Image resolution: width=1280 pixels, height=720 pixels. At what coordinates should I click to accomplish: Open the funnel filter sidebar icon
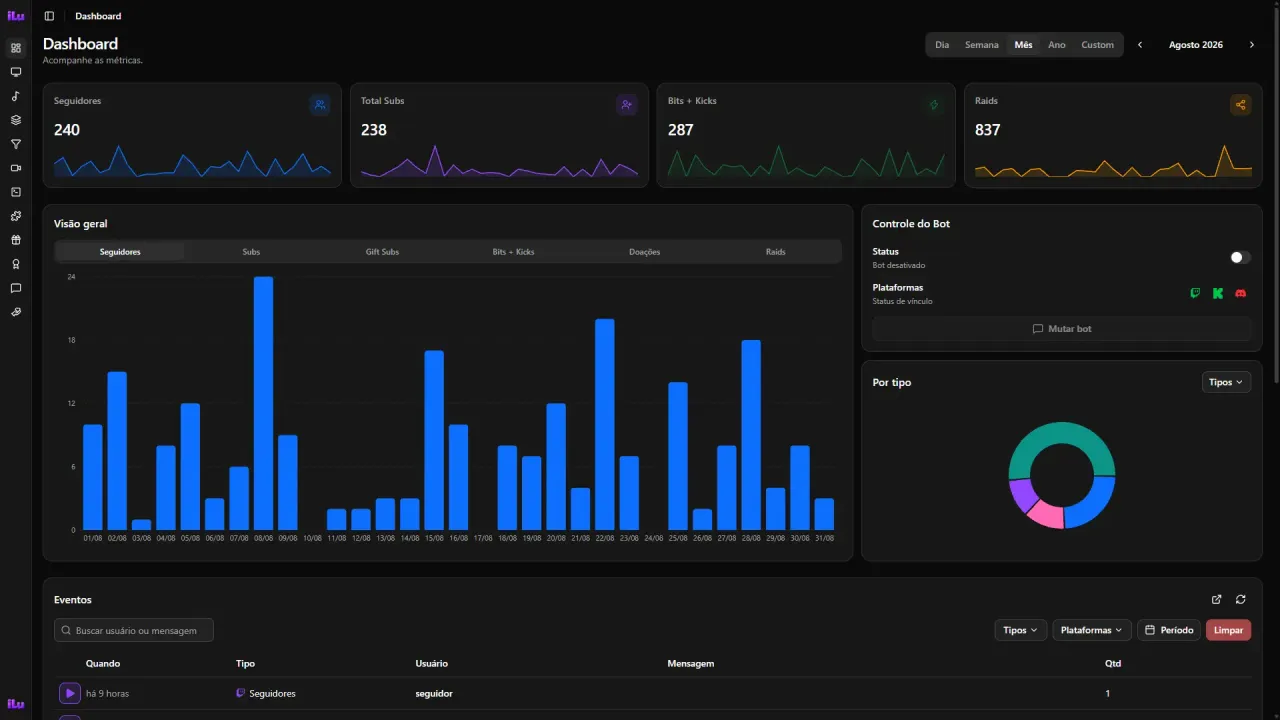pos(15,144)
